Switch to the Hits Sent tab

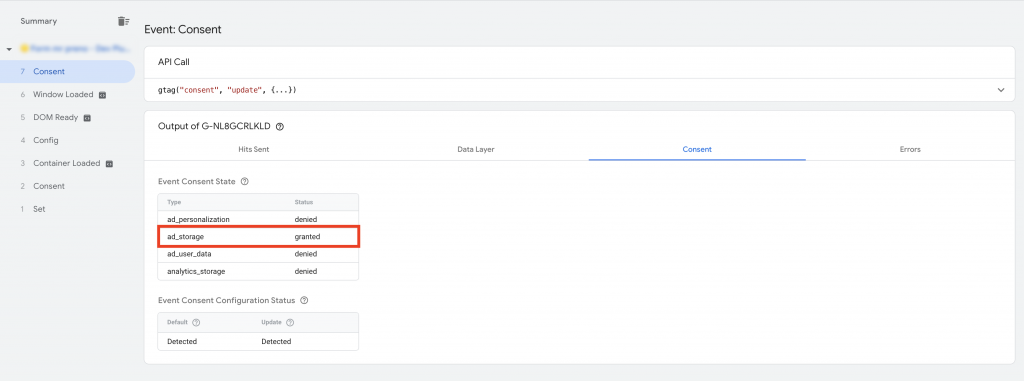[x=253, y=149]
